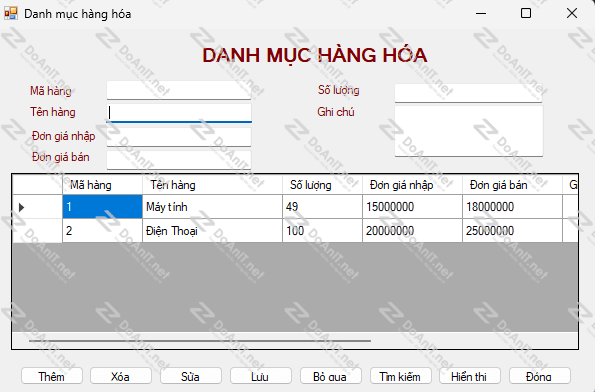Click the Thêm button
Viewport: 595px width, 392px height.
click(x=52, y=376)
